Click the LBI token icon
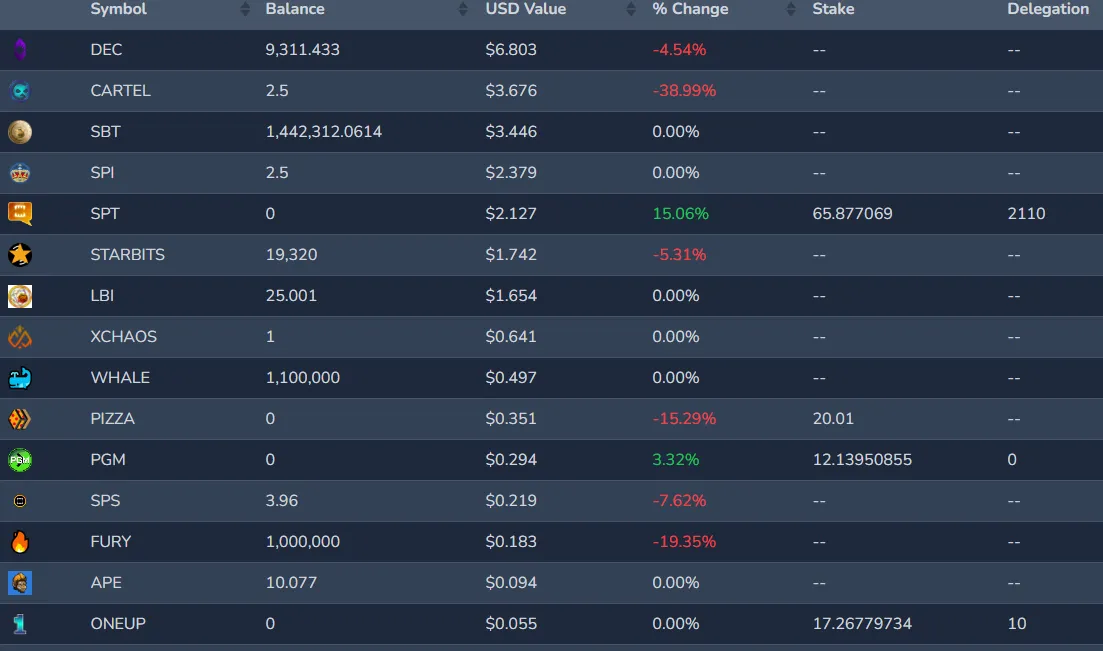This screenshot has width=1103, height=651. 20,296
